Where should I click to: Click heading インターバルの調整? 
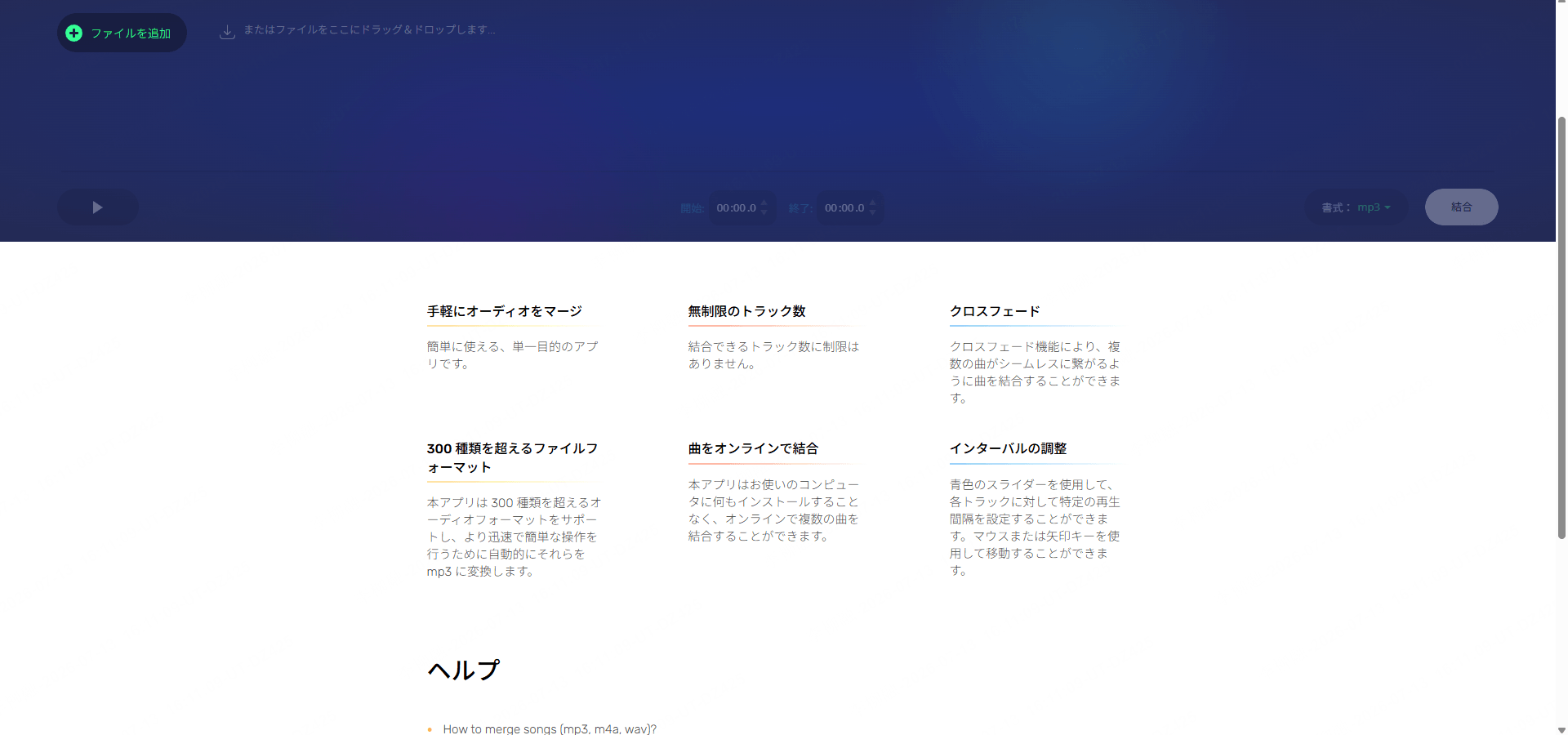coord(1008,448)
